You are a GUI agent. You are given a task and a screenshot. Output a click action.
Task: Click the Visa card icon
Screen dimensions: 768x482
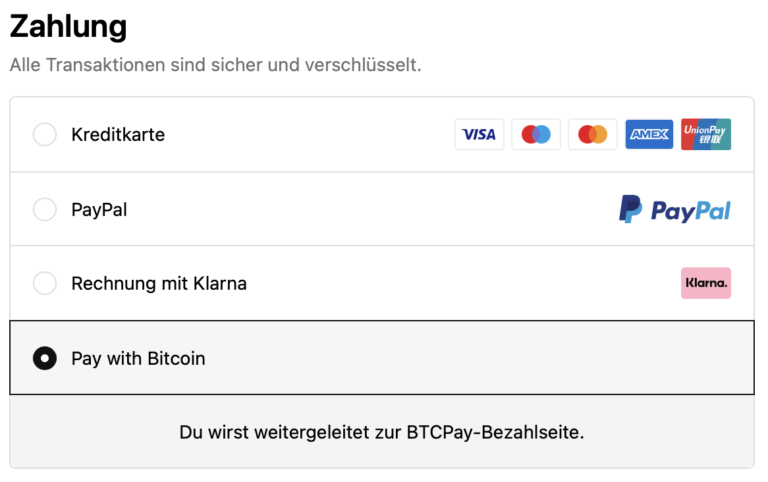[479, 134]
